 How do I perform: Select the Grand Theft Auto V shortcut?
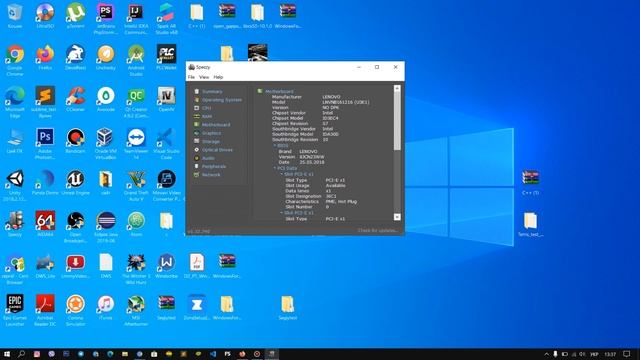(x=136, y=186)
